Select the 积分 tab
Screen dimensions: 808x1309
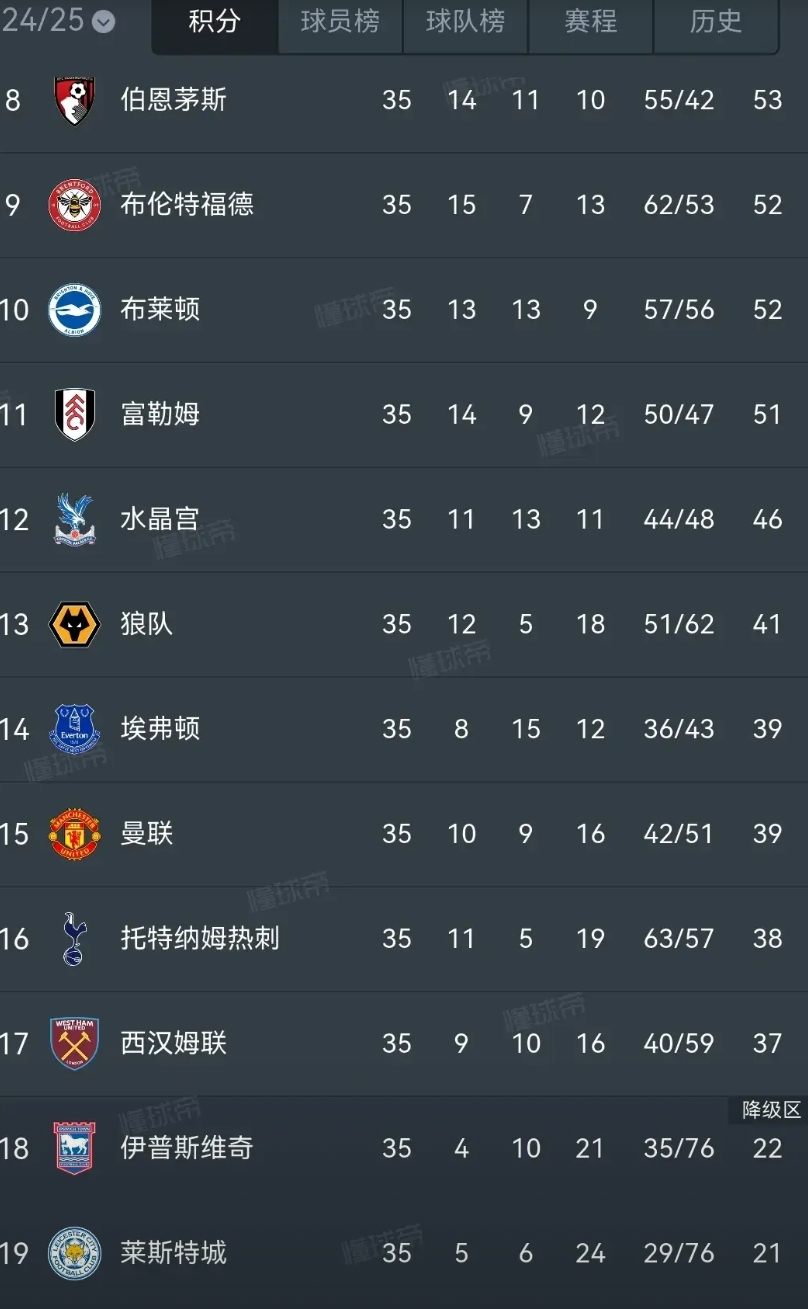[215, 21]
